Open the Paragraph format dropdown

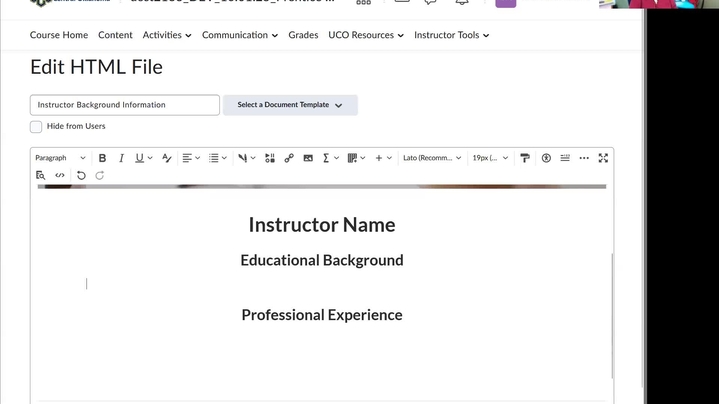tap(60, 158)
